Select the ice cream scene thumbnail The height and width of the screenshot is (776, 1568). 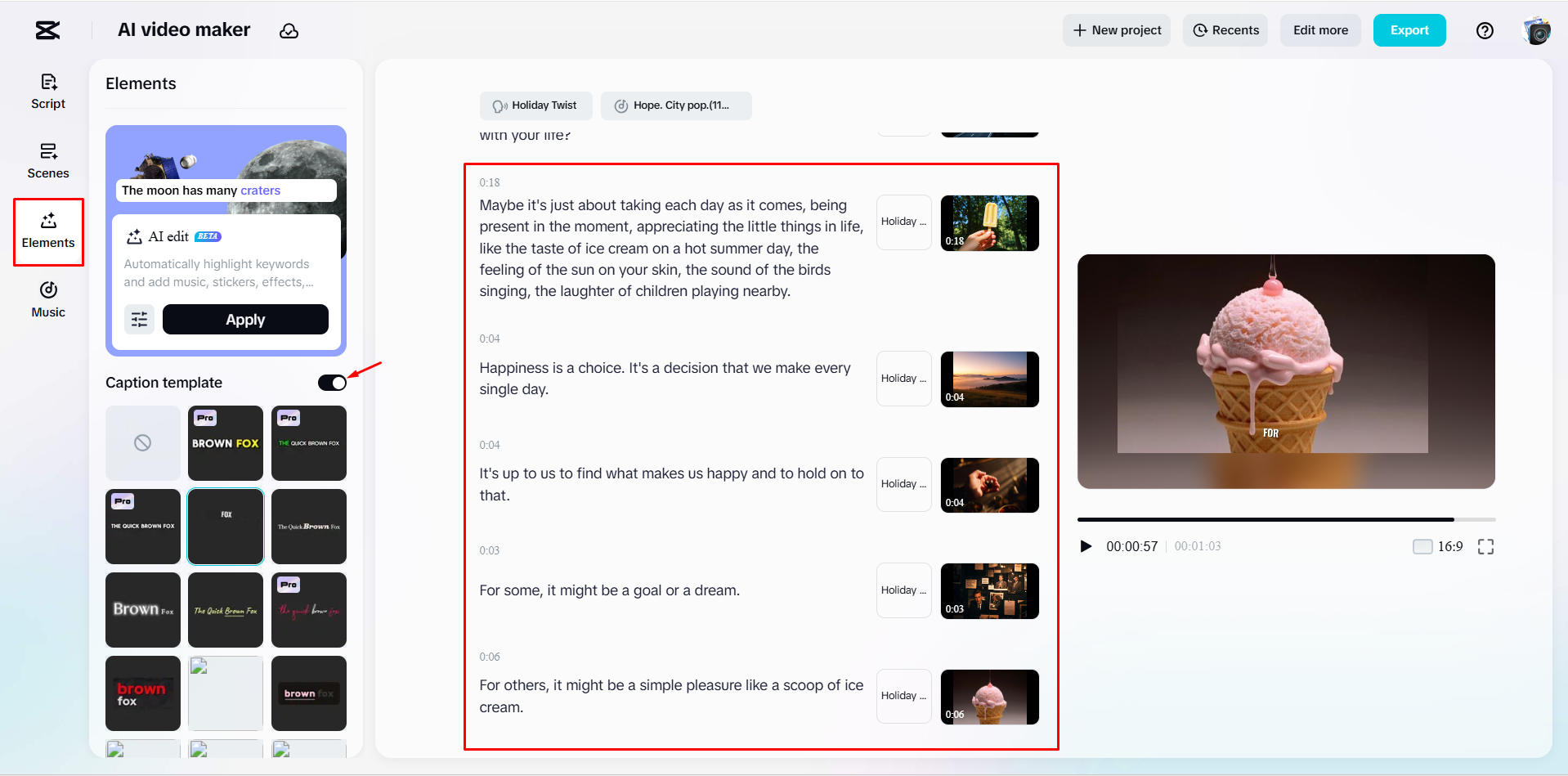989,696
